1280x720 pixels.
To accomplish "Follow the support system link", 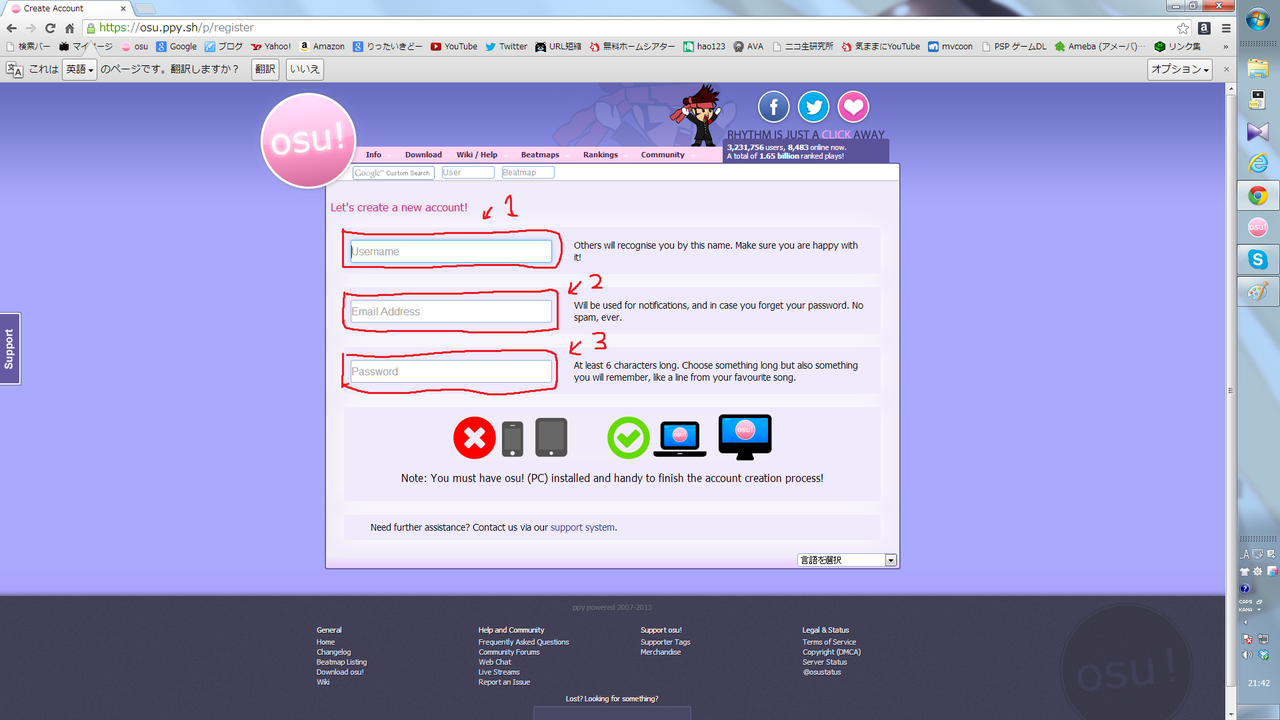I will tap(582, 527).
